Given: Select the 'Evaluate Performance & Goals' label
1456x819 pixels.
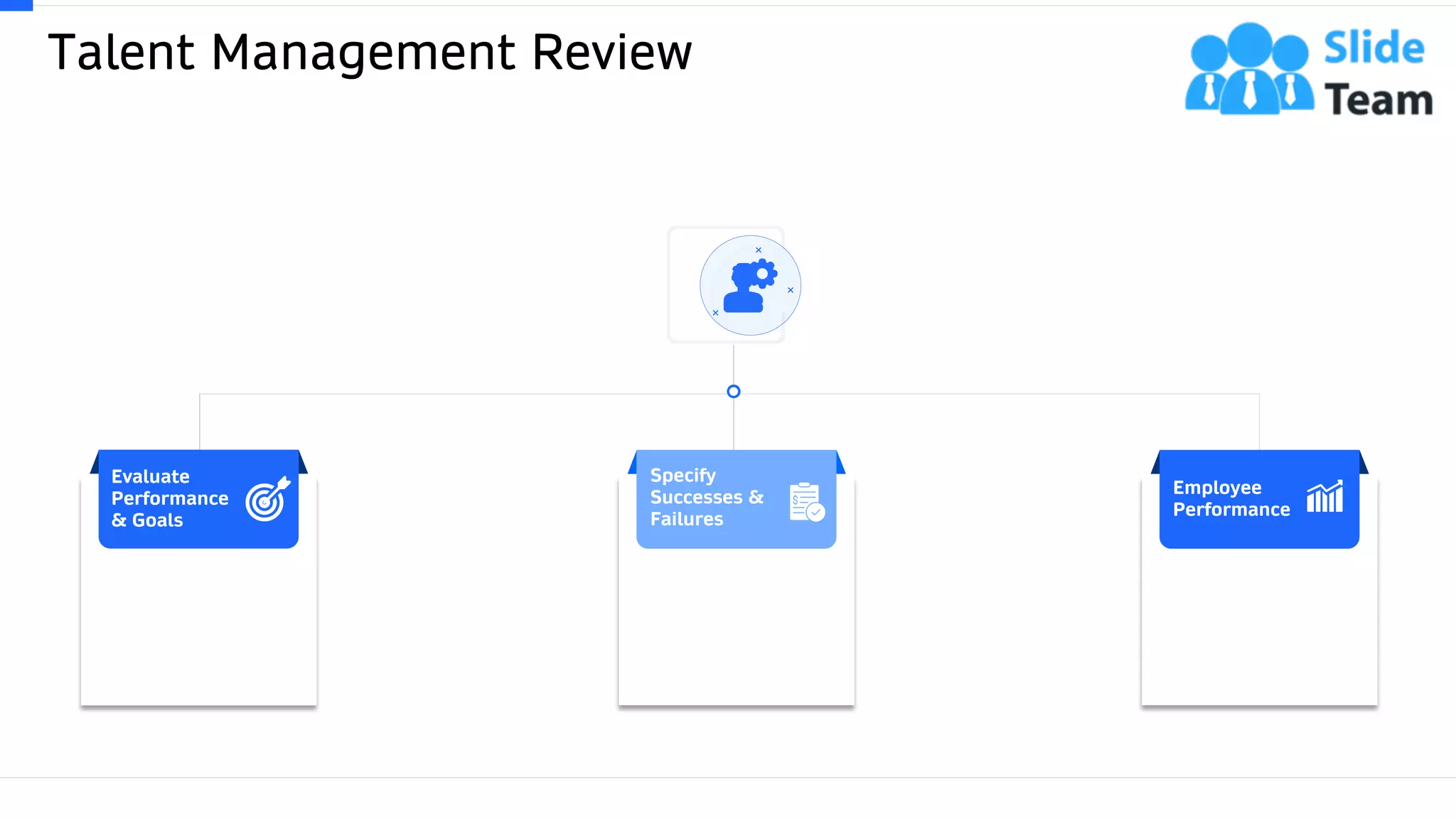Looking at the screenshot, I should point(170,498).
